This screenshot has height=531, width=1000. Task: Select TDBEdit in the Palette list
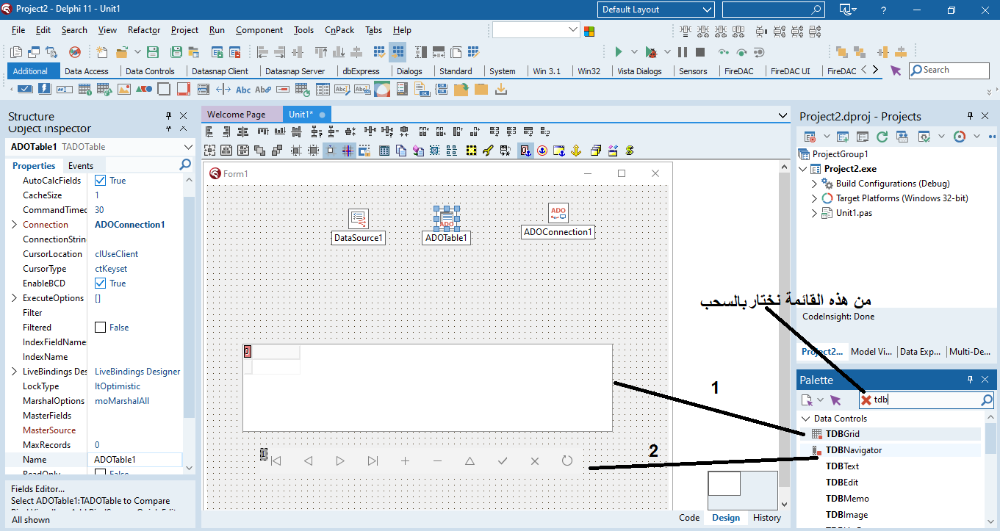(x=842, y=483)
